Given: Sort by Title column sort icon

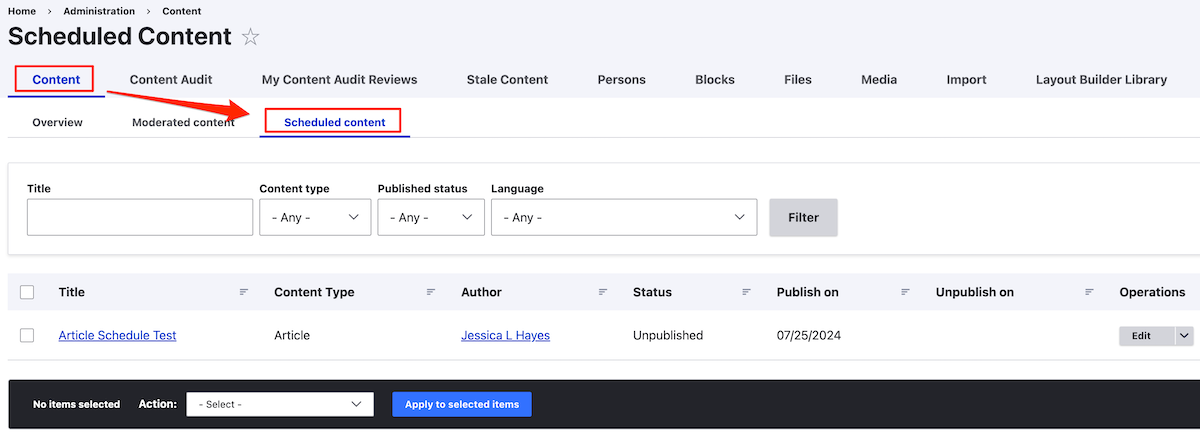Looking at the screenshot, I should (x=244, y=292).
